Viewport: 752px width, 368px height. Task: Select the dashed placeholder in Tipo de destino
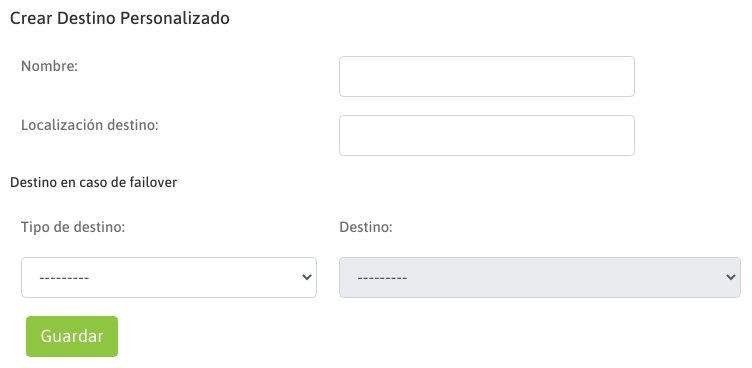point(64,278)
